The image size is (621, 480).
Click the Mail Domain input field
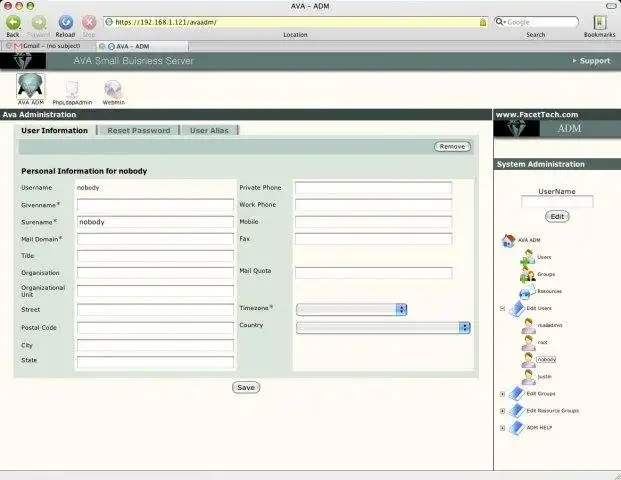(155, 239)
